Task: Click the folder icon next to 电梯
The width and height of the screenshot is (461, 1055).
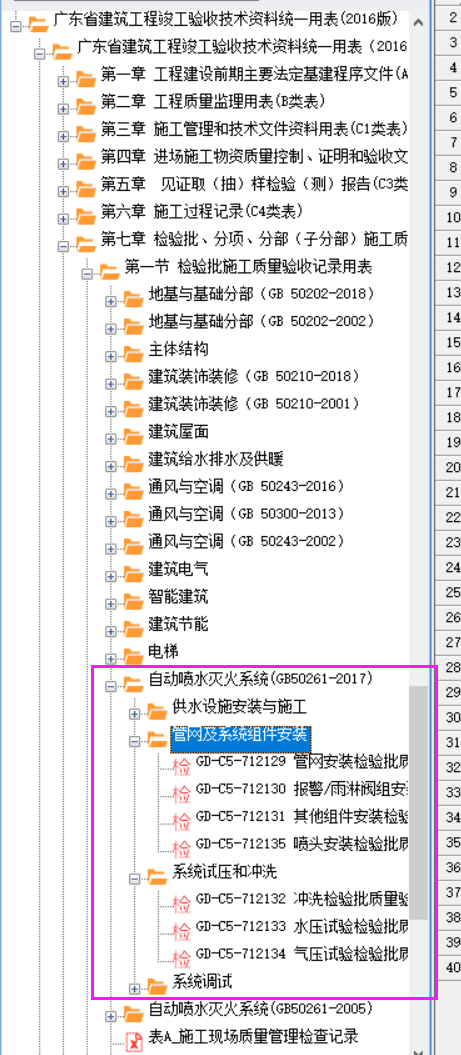Action: click(134, 653)
